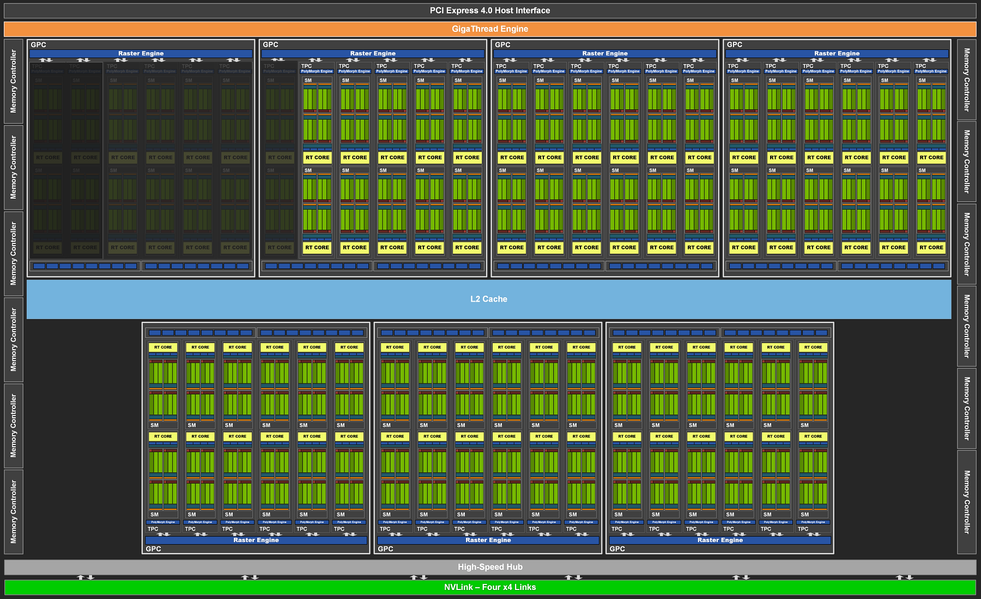
Task: Select the gray High-Speed Hub bar
Action: click(x=490, y=567)
